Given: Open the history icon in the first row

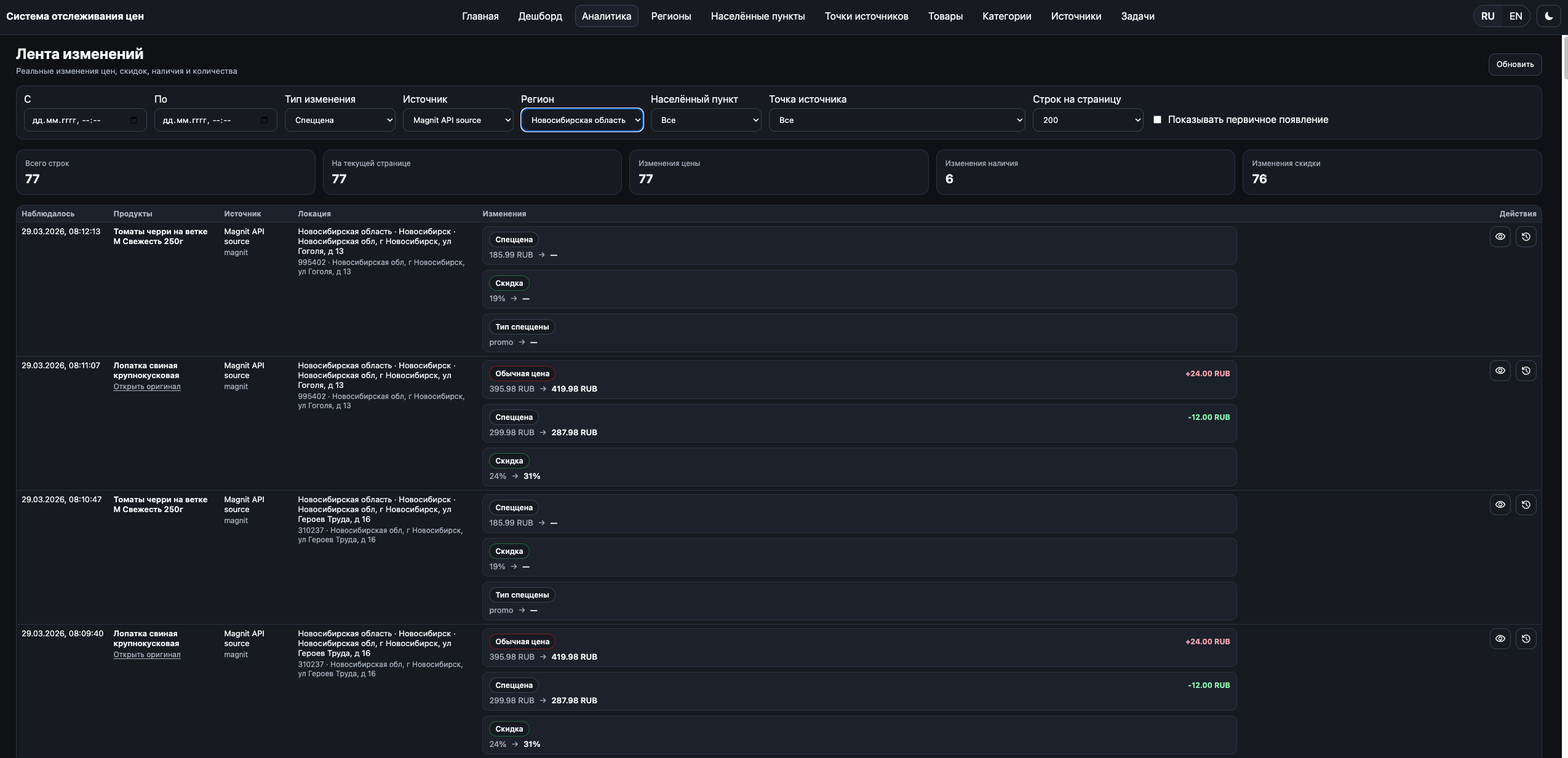Looking at the screenshot, I should [1526, 237].
